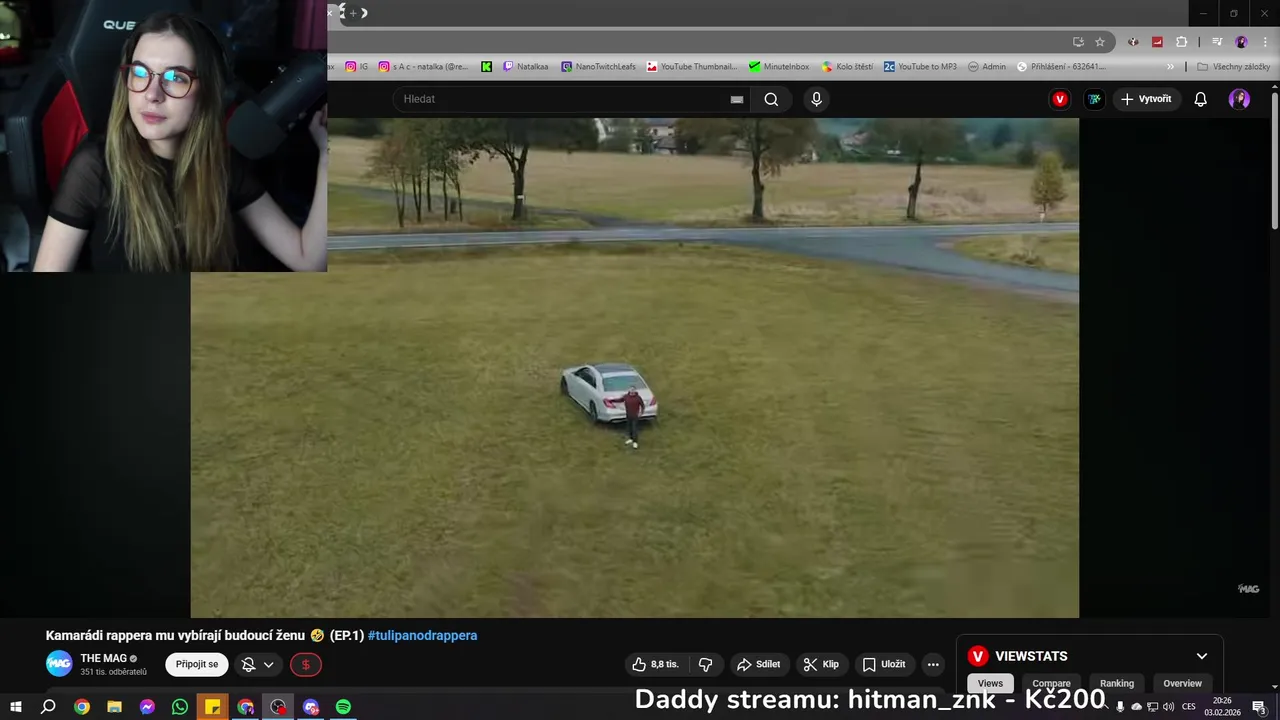1280x720 pixels.
Task: Open the on-screen keyboard icon in the search box
Action: 737,99
